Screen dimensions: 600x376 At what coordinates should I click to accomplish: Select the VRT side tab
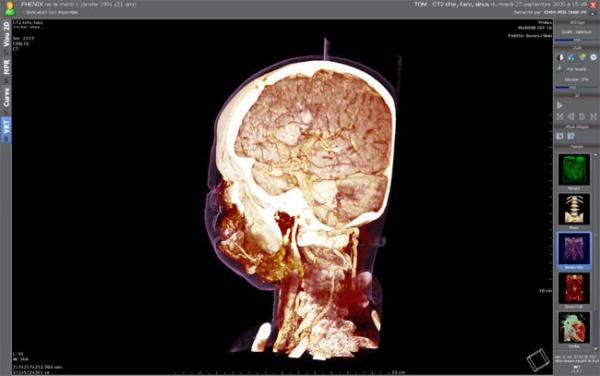tap(6, 130)
